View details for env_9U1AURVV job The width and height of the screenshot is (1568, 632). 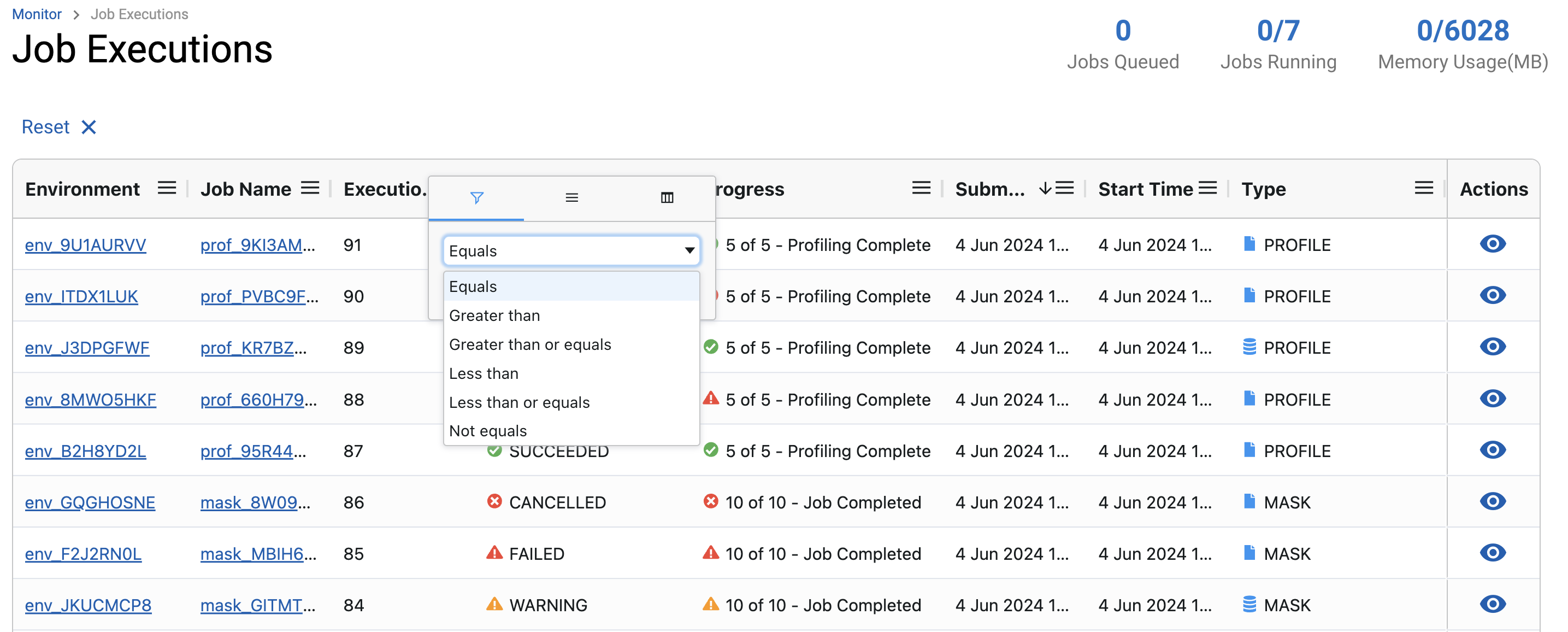1492,244
